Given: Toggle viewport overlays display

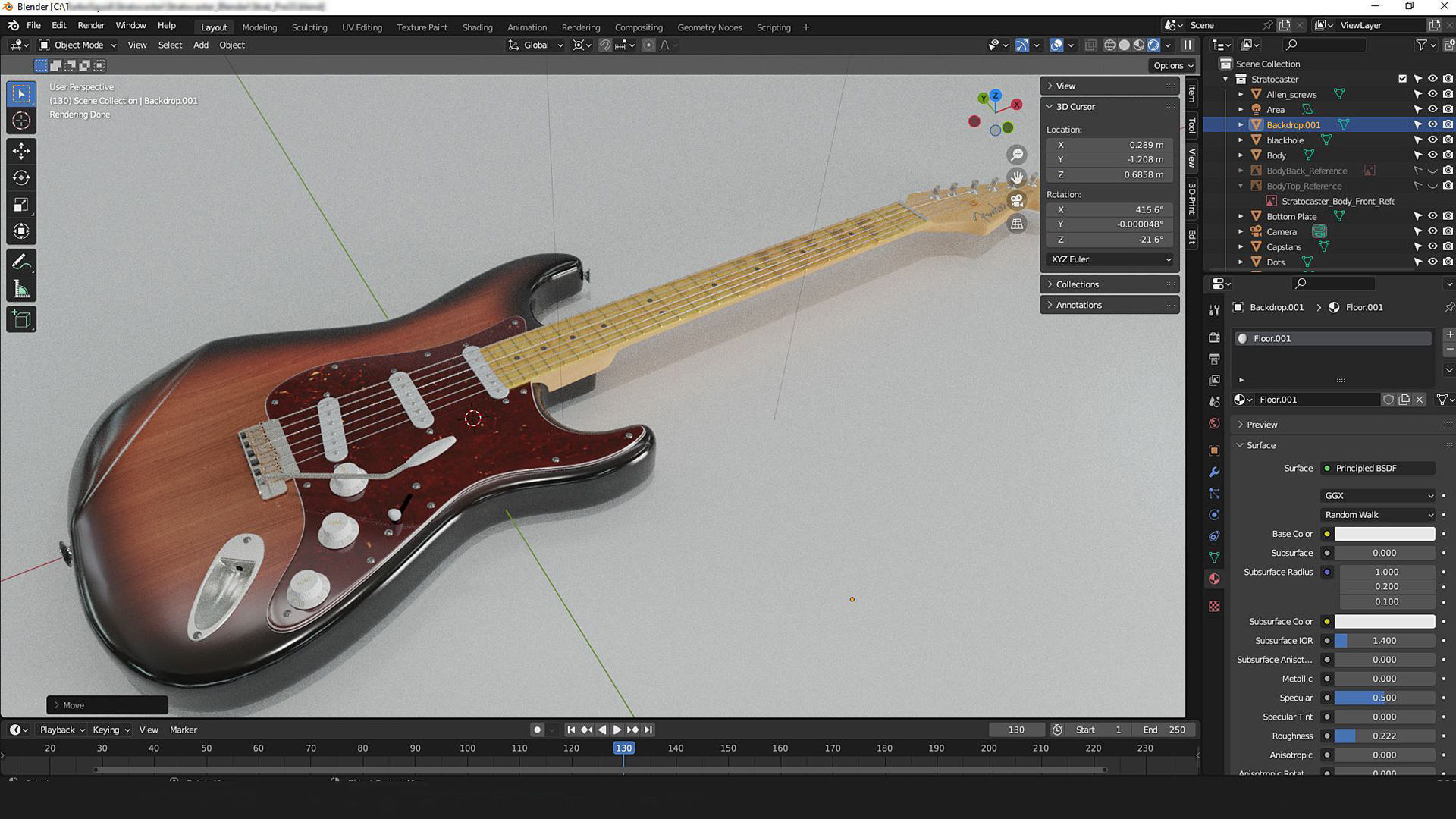Looking at the screenshot, I should 1056,45.
